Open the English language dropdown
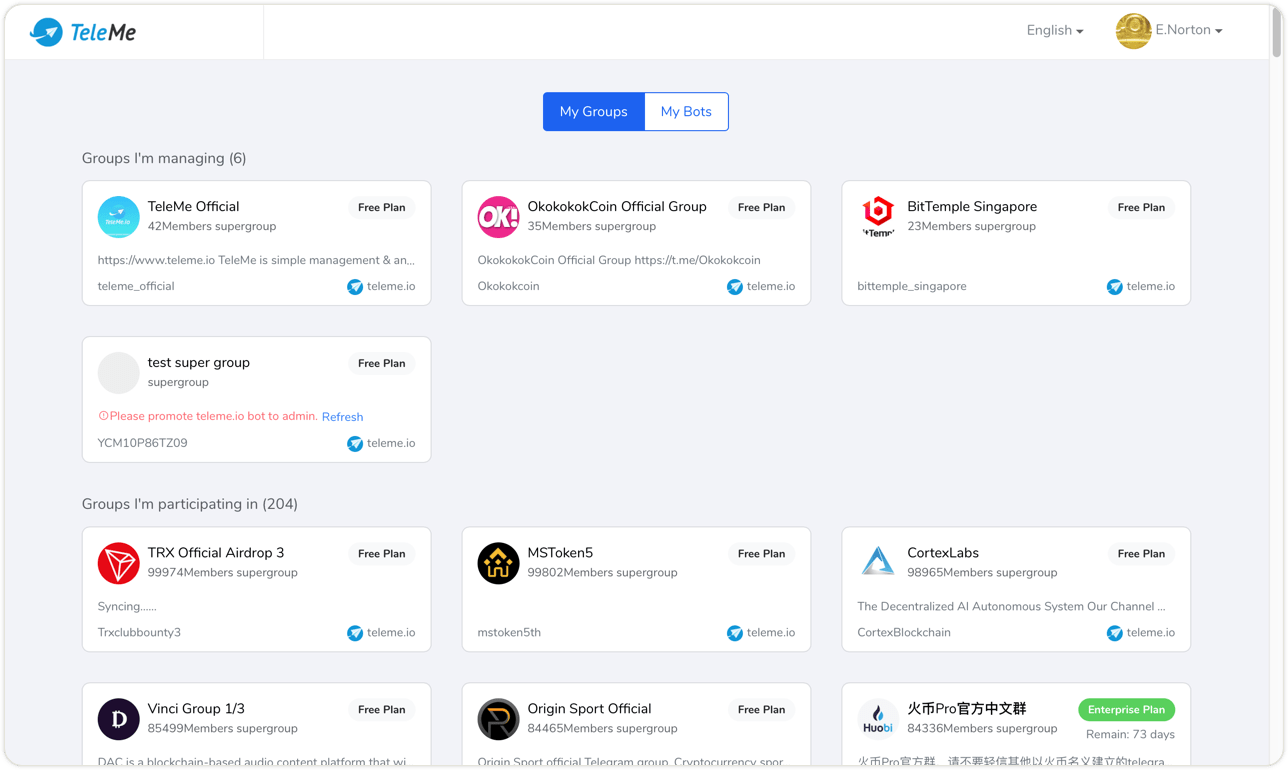 pyautogui.click(x=1054, y=30)
